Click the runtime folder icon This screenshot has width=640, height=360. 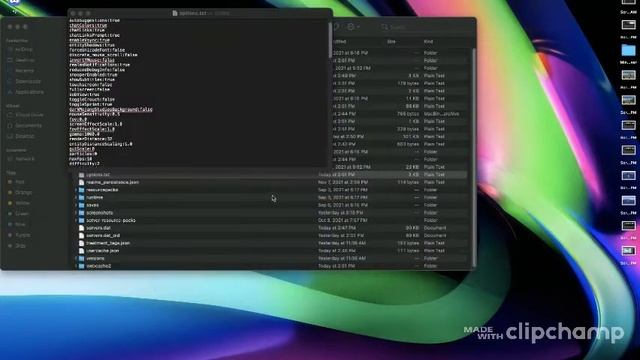[x=82, y=198]
